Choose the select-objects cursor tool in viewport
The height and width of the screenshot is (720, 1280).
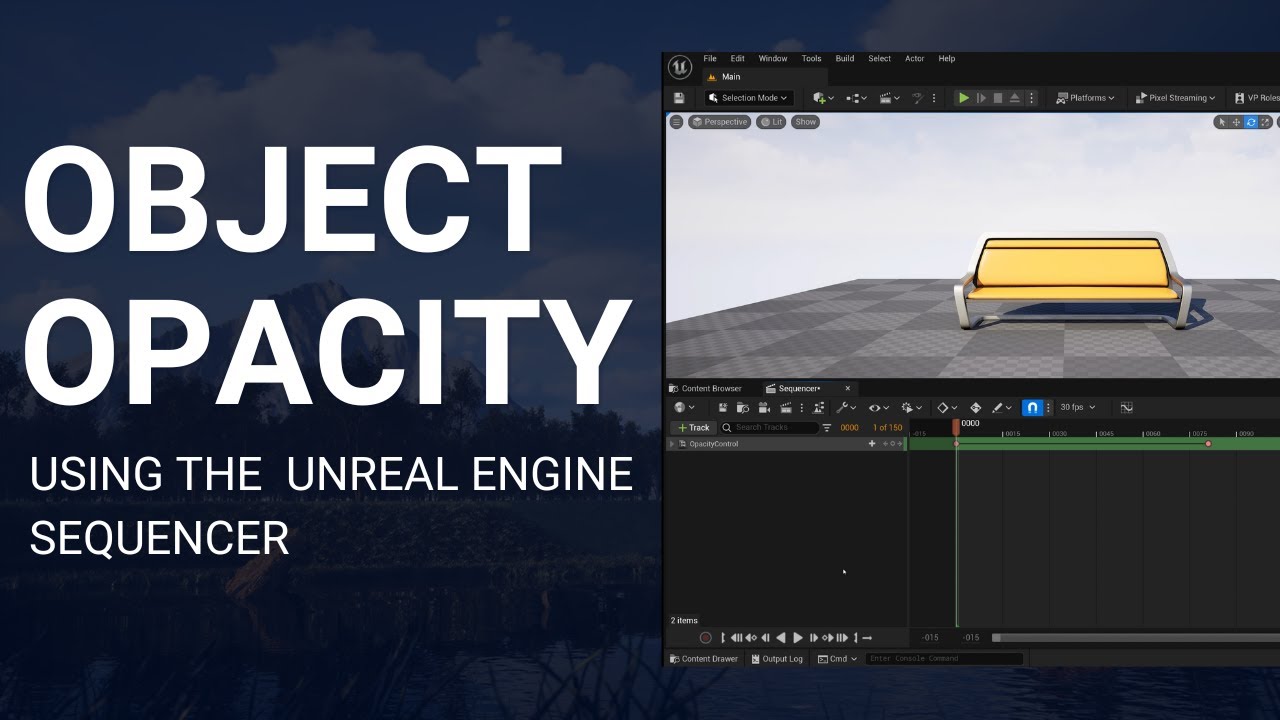tap(1221, 122)
